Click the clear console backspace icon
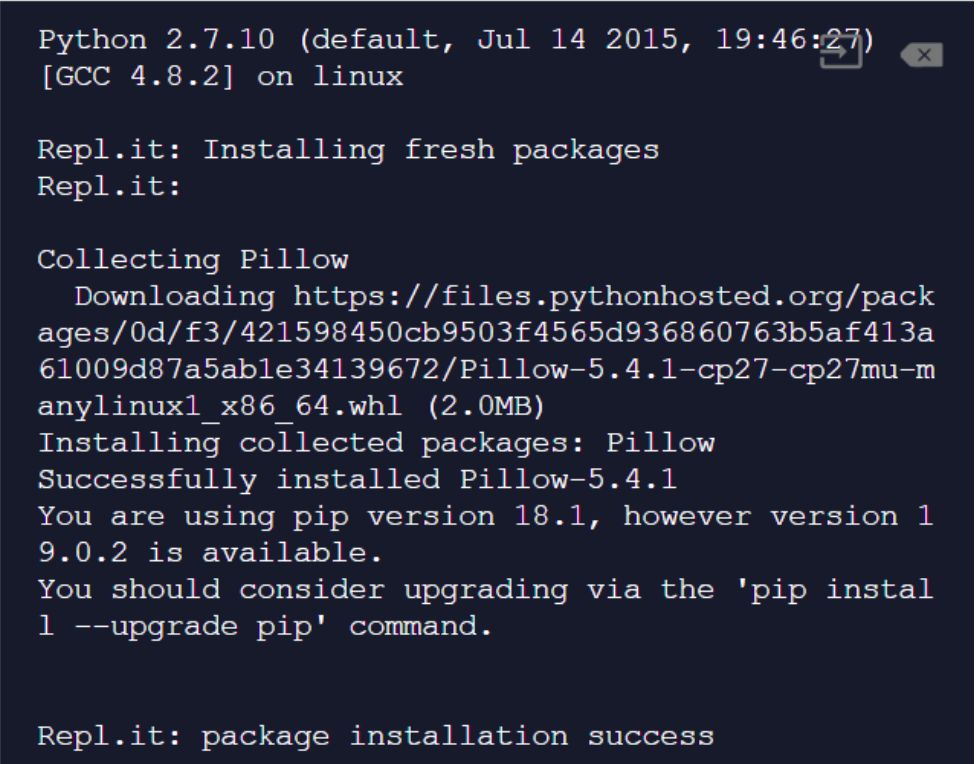The height and width of the screenshot is (764, 976). coord(921,56)
